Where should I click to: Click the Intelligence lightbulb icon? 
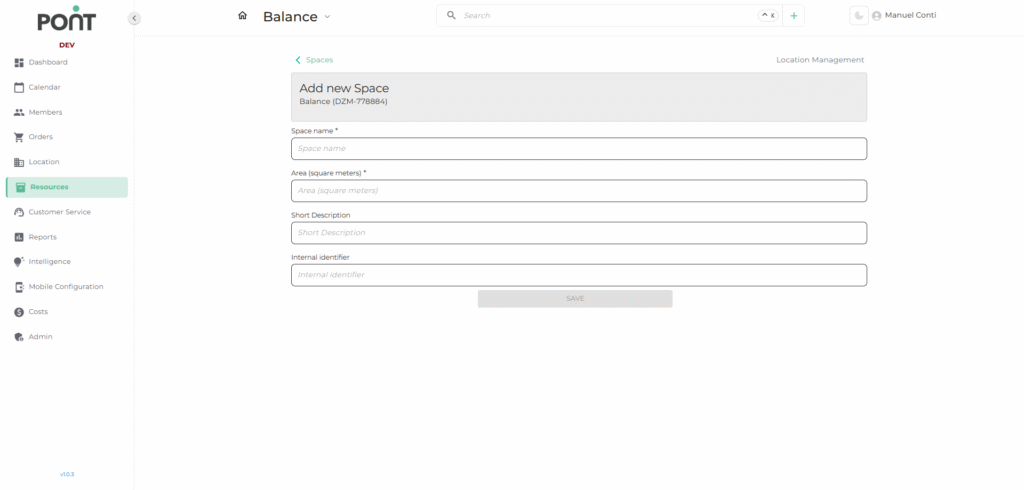(19, 262)
